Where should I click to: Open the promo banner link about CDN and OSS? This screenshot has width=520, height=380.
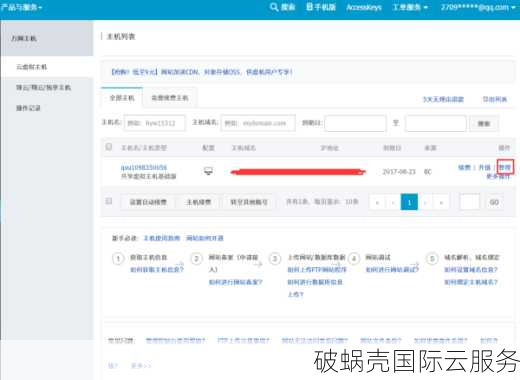(x=202, y=72)
